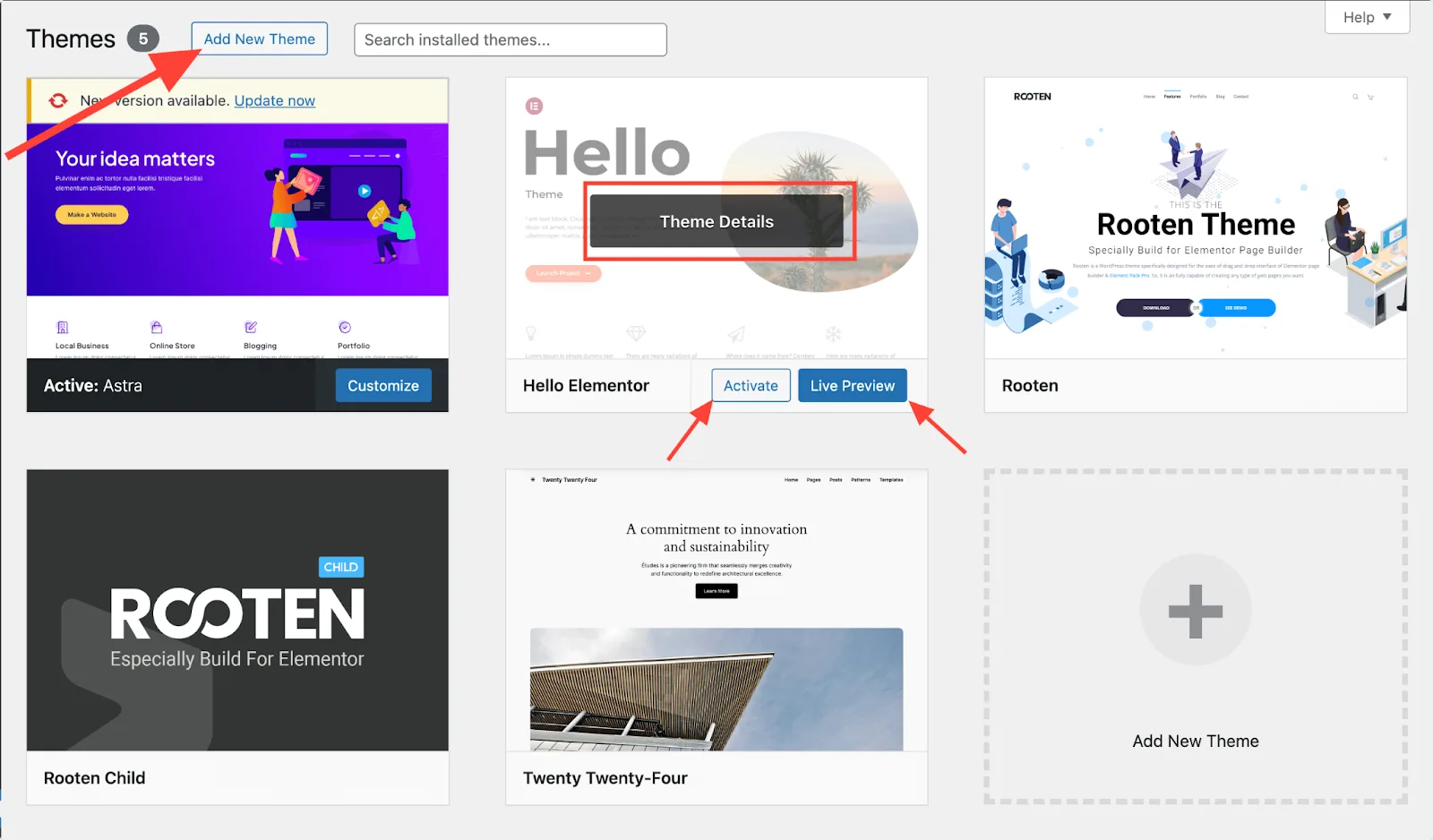Click the Add New Theme button beside Themes heading
Screen dimensions: 1433x840
coord(260,39)
